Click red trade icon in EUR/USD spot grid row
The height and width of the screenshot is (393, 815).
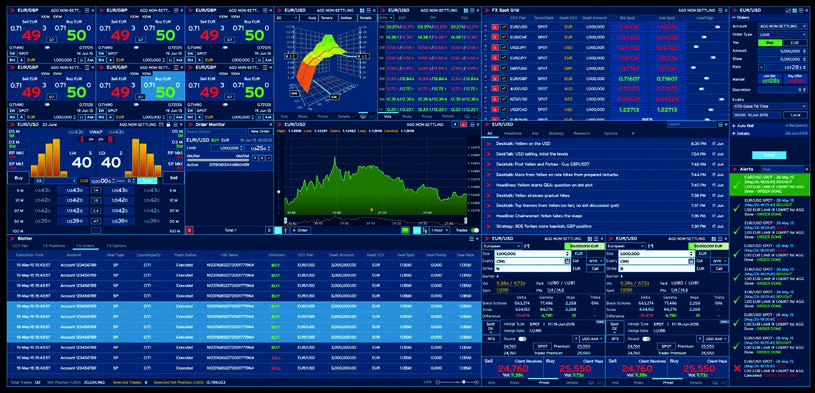495,26
